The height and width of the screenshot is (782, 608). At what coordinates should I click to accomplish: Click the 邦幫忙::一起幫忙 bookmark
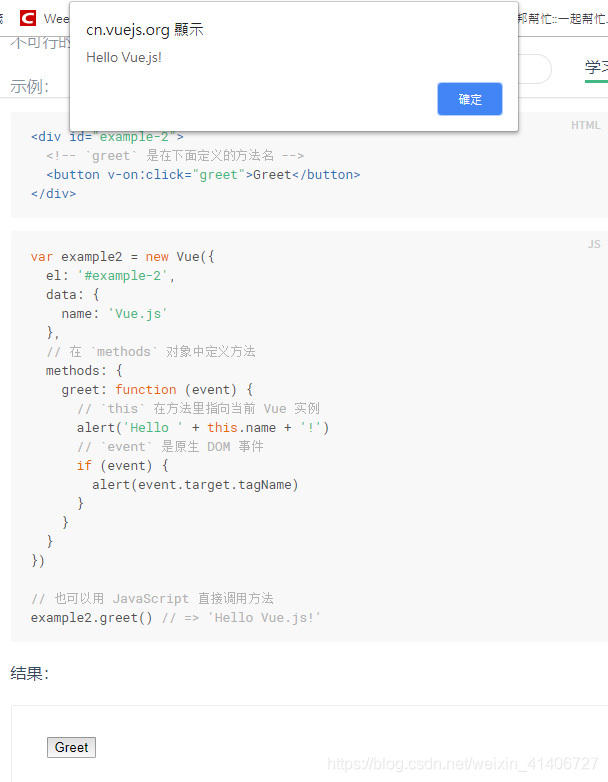[562, 18]
